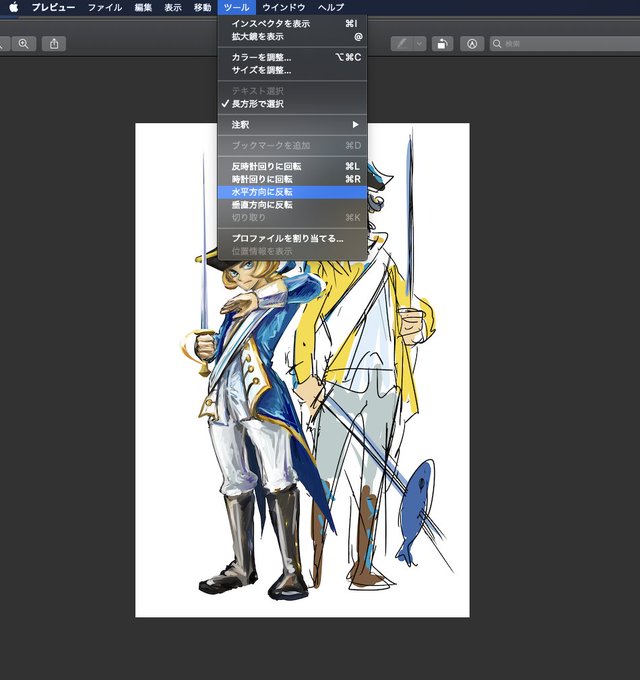Open the ウインドウ menu
The height and width of the screenshot is (680, 640).
[284, 7]
